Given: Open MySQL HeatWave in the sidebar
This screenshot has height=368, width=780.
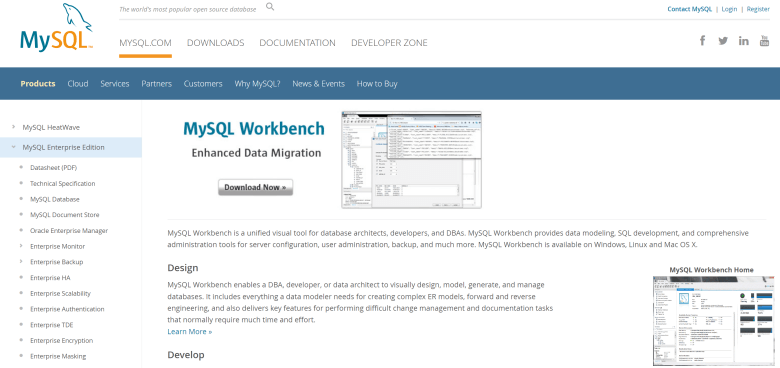Looking at the screenshot, I should click(51, 127).
